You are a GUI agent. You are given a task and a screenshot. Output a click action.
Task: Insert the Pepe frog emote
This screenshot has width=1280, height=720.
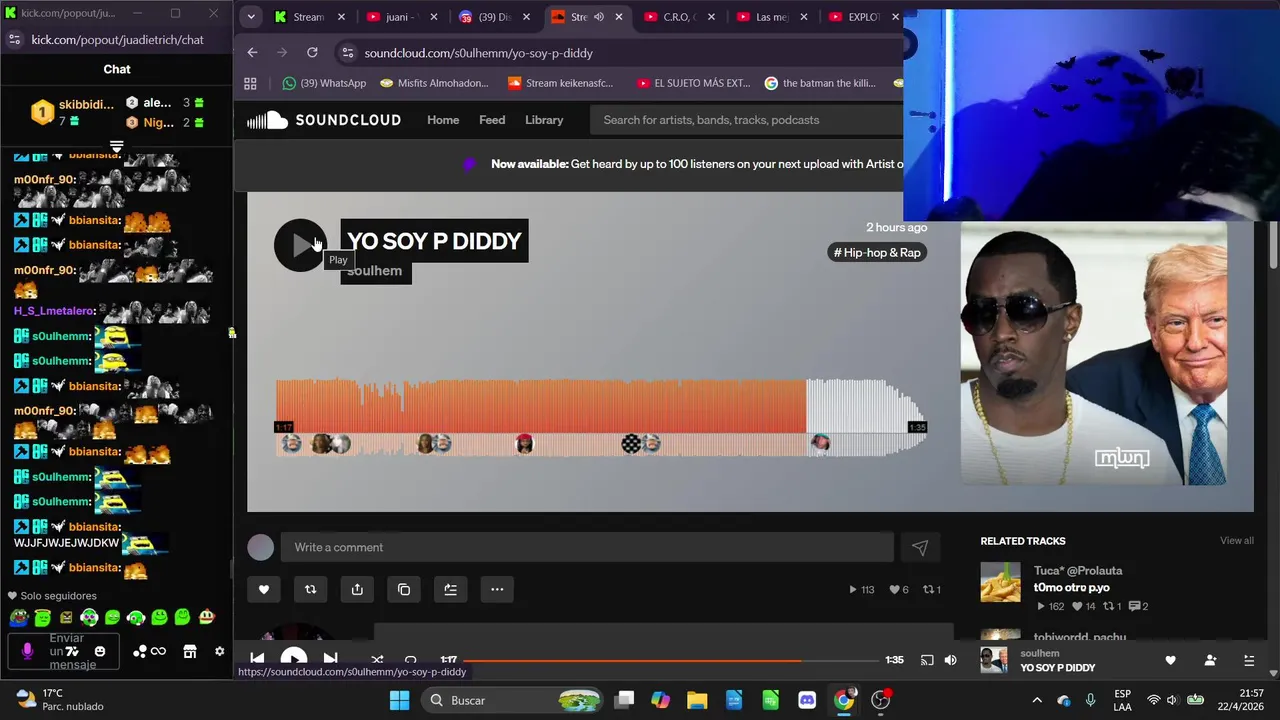(18, 618)
